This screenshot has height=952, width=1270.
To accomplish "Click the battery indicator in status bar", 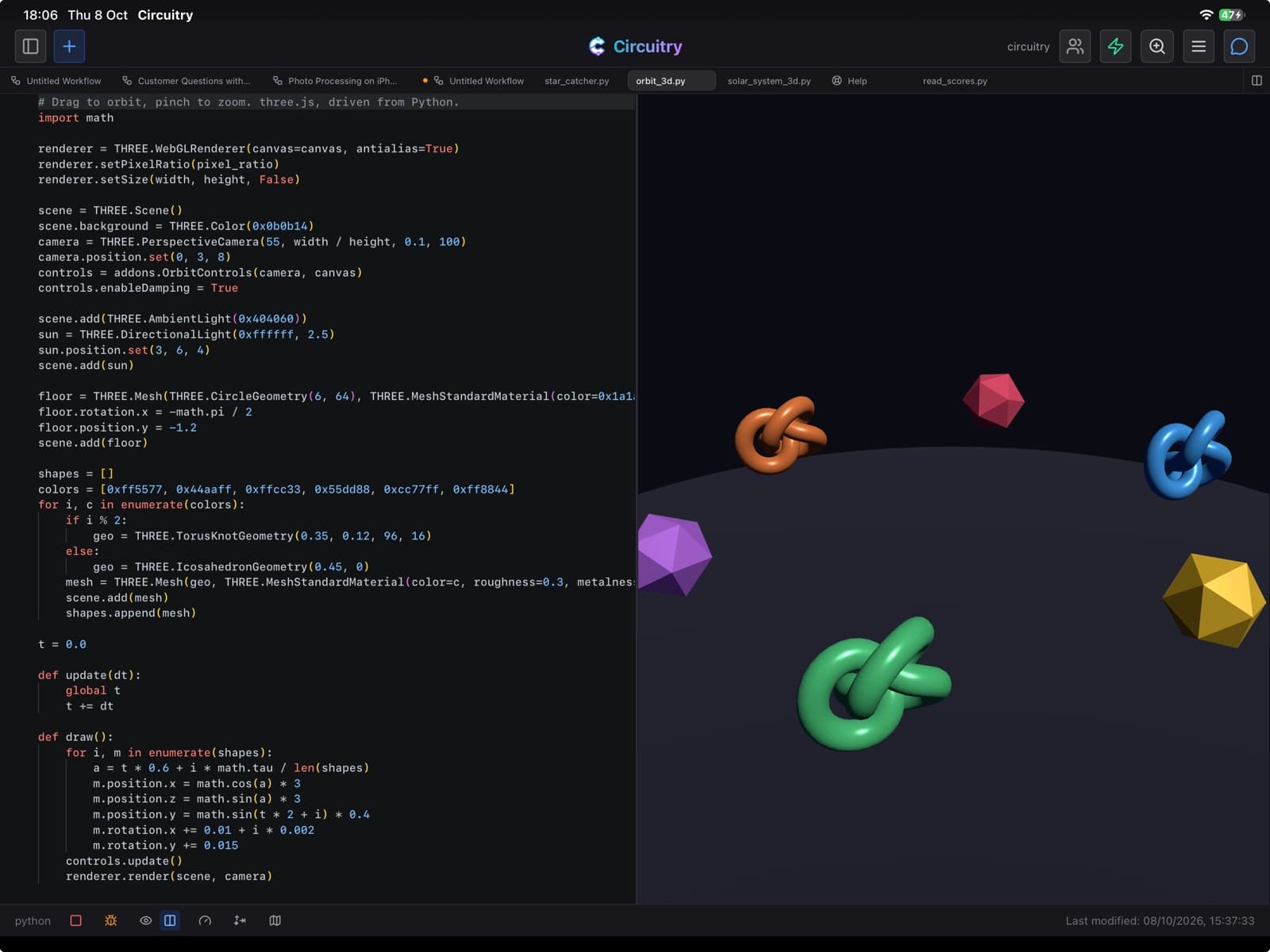I will [x=1231, y=15].
